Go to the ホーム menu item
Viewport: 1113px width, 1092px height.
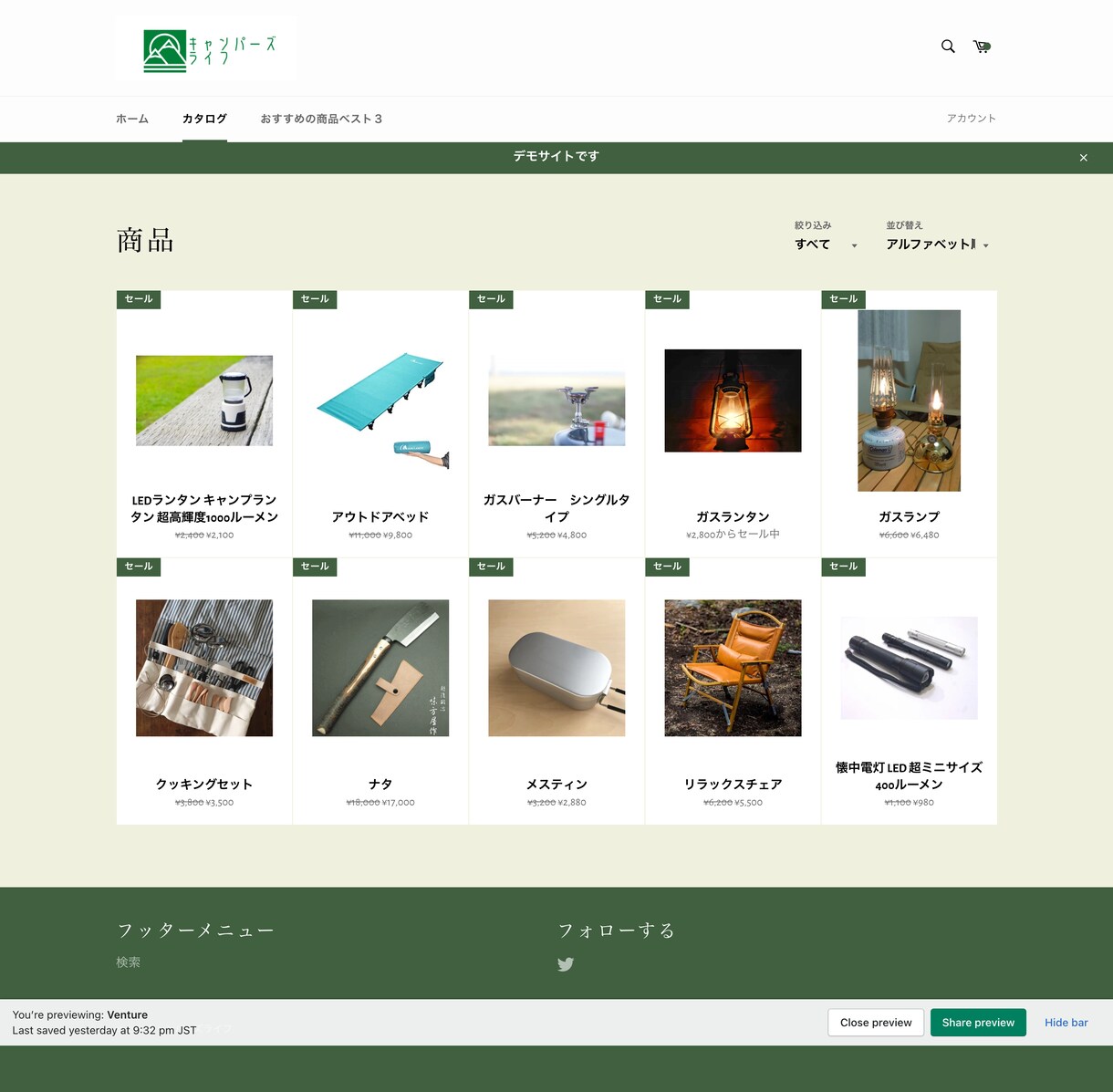[x=132, y=119]
